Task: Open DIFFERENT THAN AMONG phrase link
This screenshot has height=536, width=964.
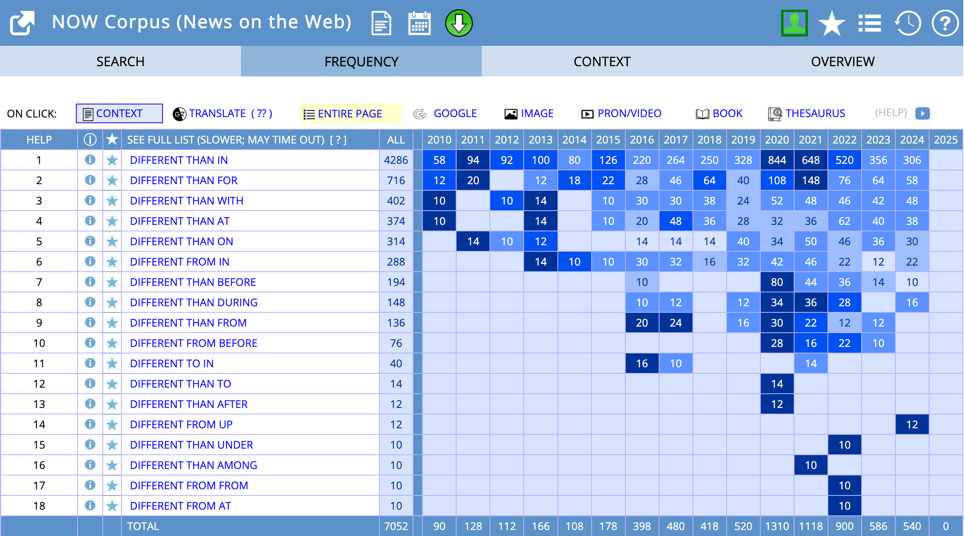Action: click(194, 465)
